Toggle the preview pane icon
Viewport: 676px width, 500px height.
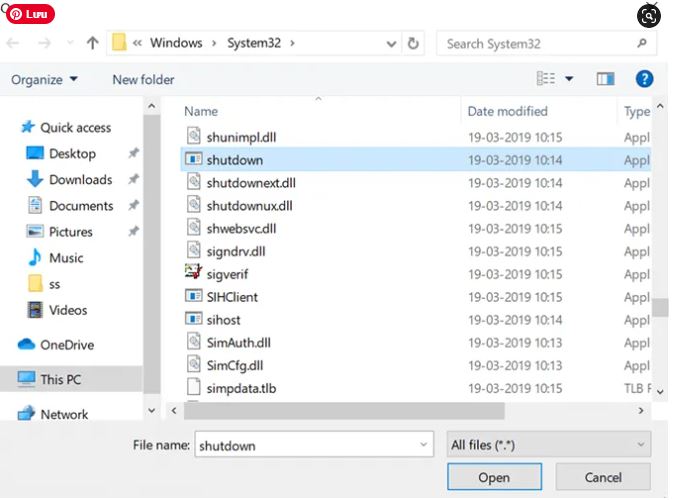click(x=605, y=79)
